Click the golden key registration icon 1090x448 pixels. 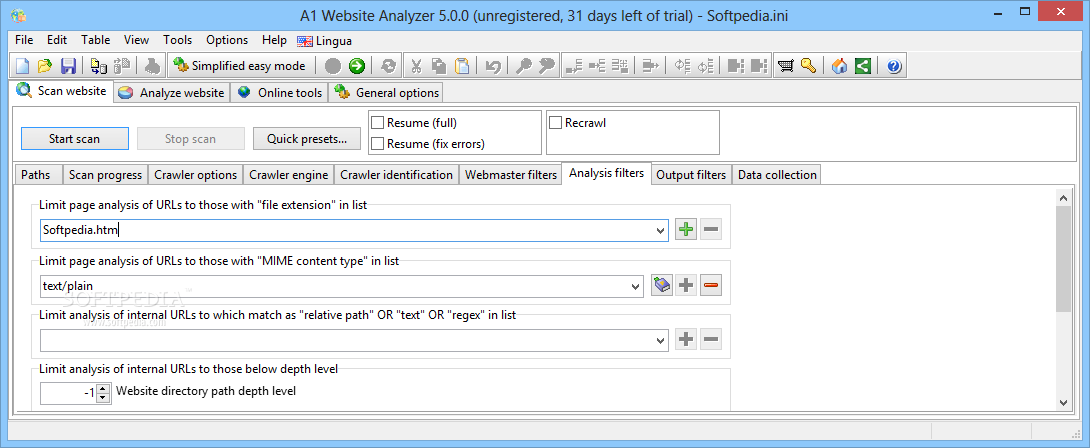tap(808, 66)
